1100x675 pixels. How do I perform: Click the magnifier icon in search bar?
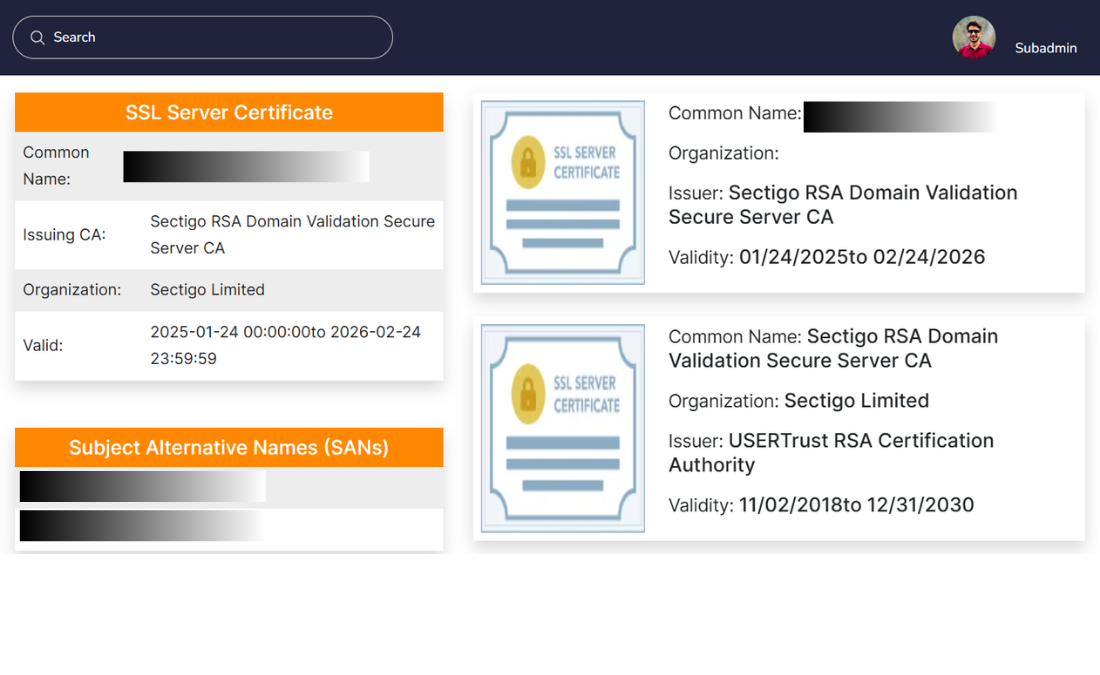click(x=37, y=37)
